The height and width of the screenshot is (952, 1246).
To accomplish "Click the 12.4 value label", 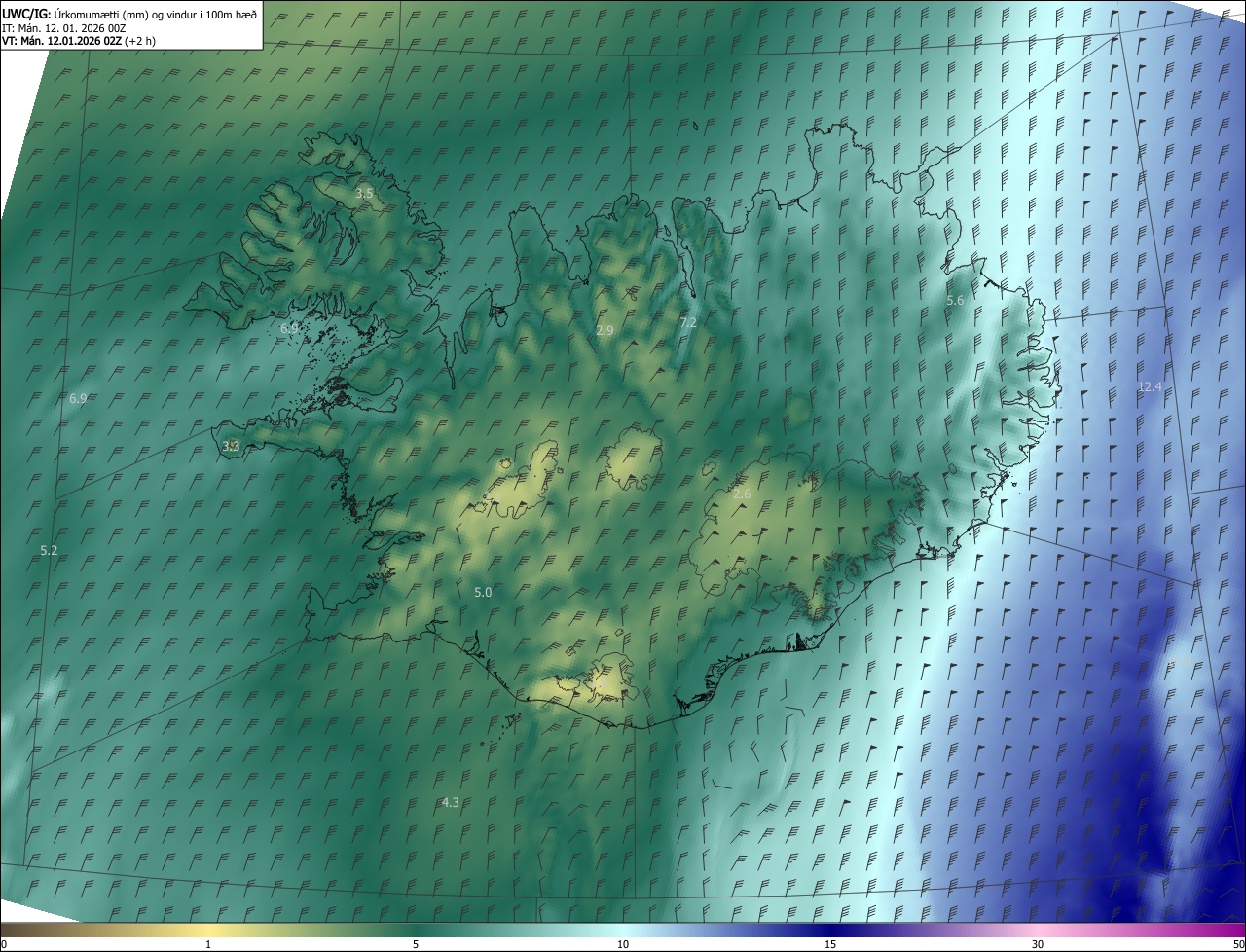I will (x=1150, y=387).
